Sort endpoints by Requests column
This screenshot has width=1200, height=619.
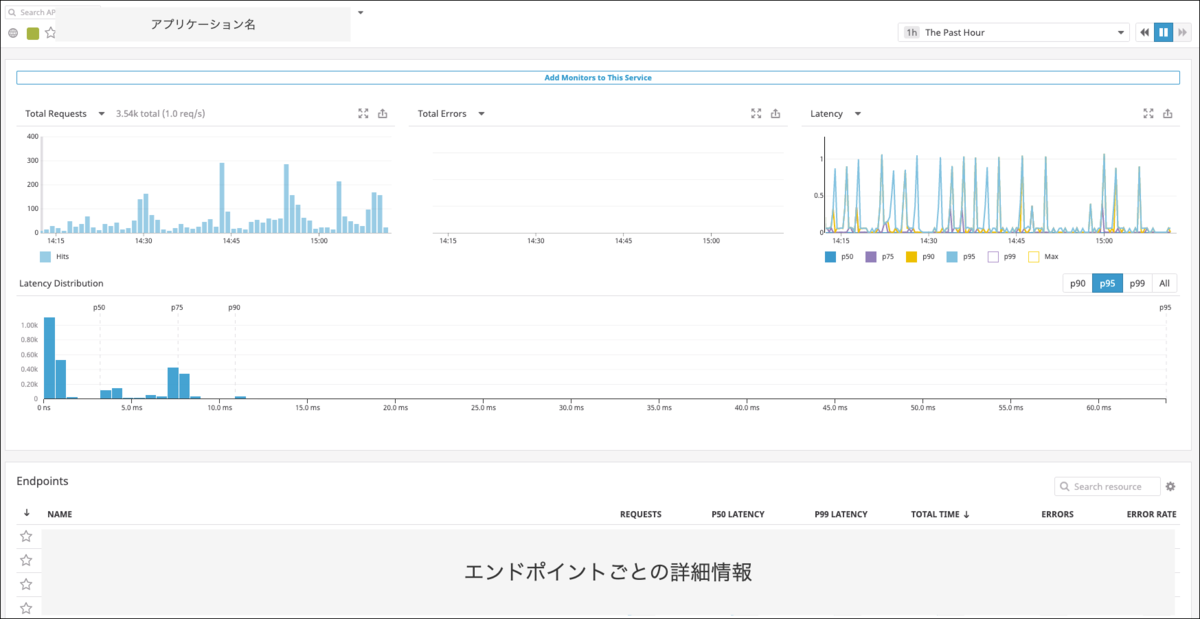point(641,514)
